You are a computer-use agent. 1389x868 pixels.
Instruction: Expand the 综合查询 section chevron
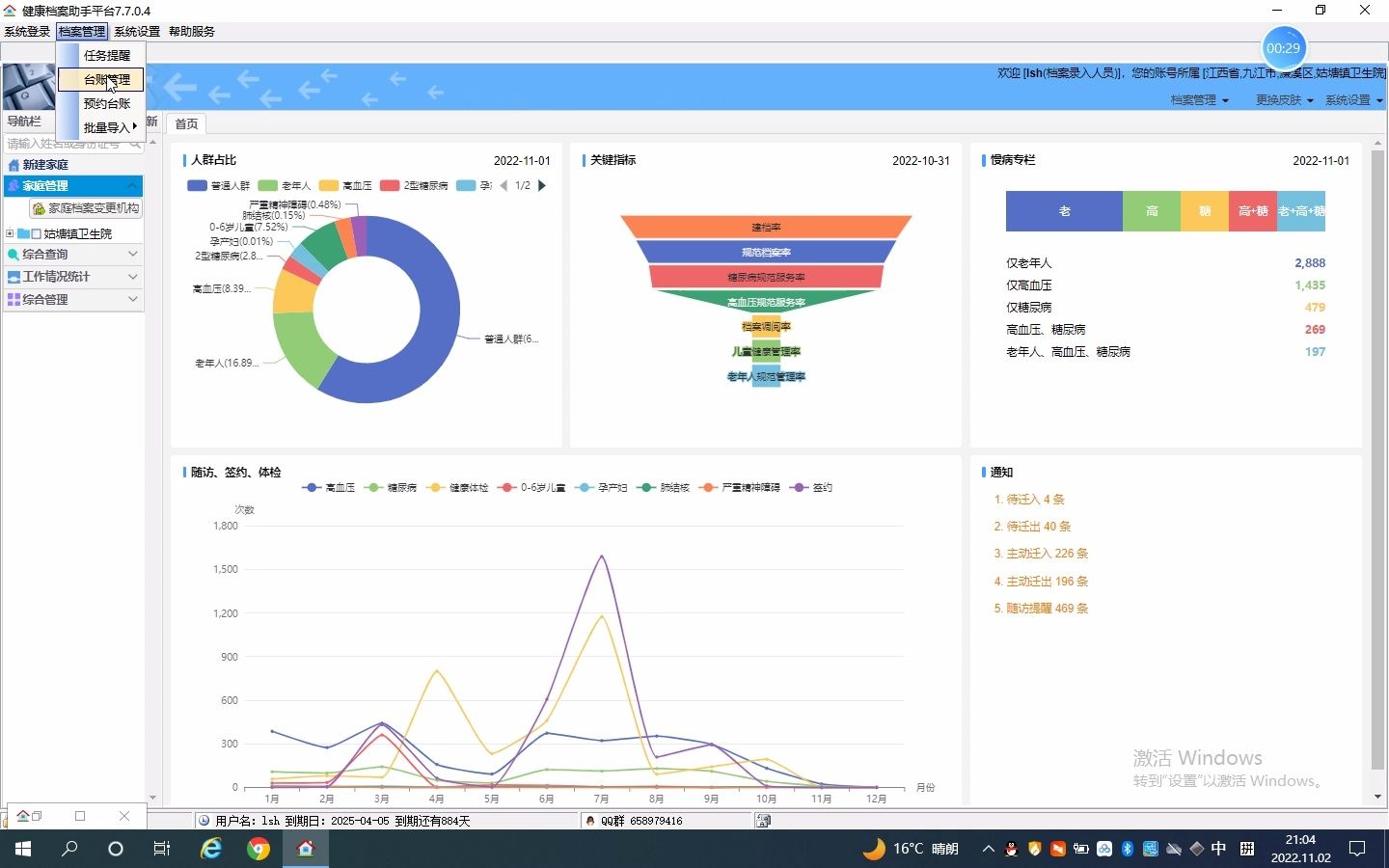[132, 255]
